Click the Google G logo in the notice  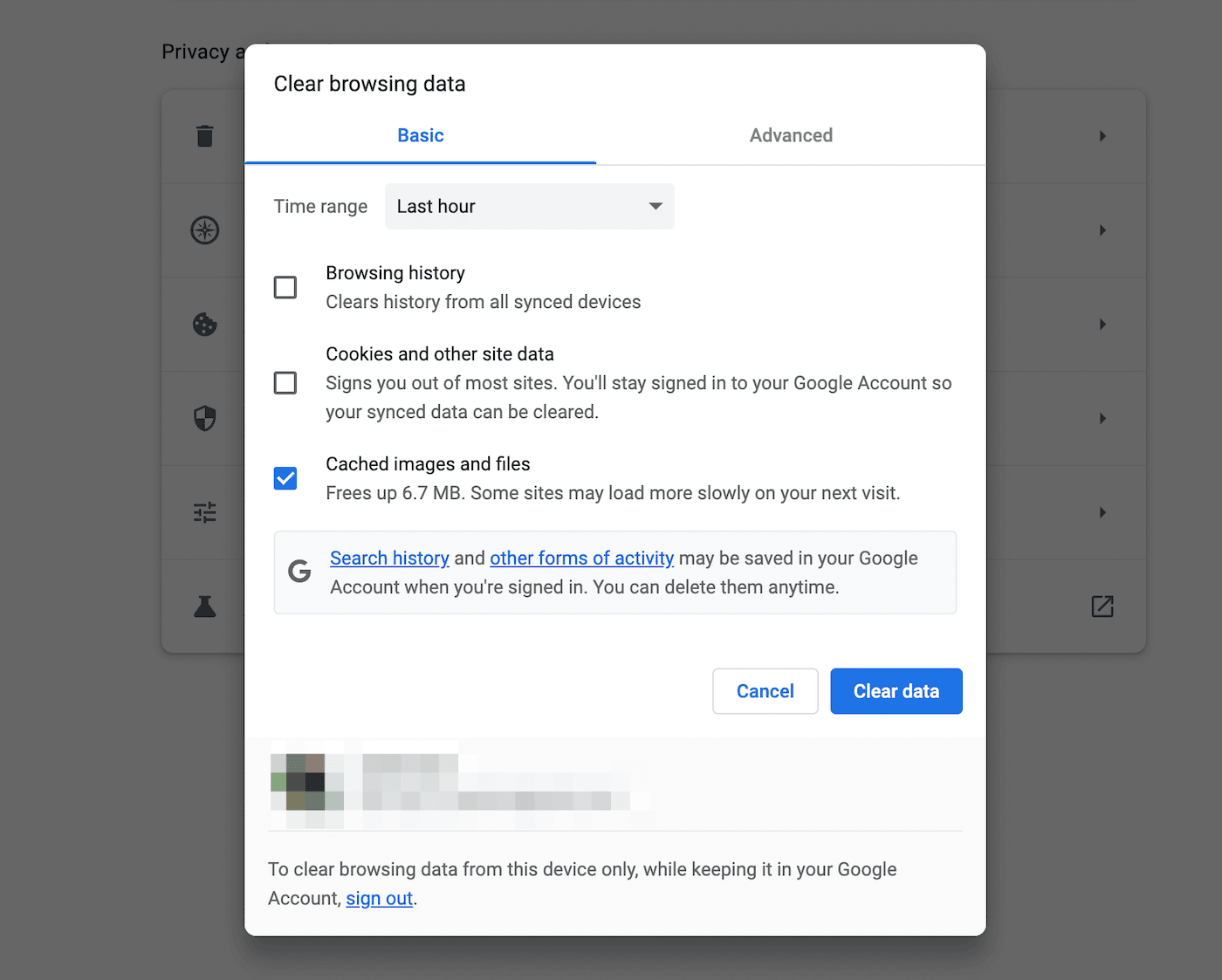(x=299, y=572)
